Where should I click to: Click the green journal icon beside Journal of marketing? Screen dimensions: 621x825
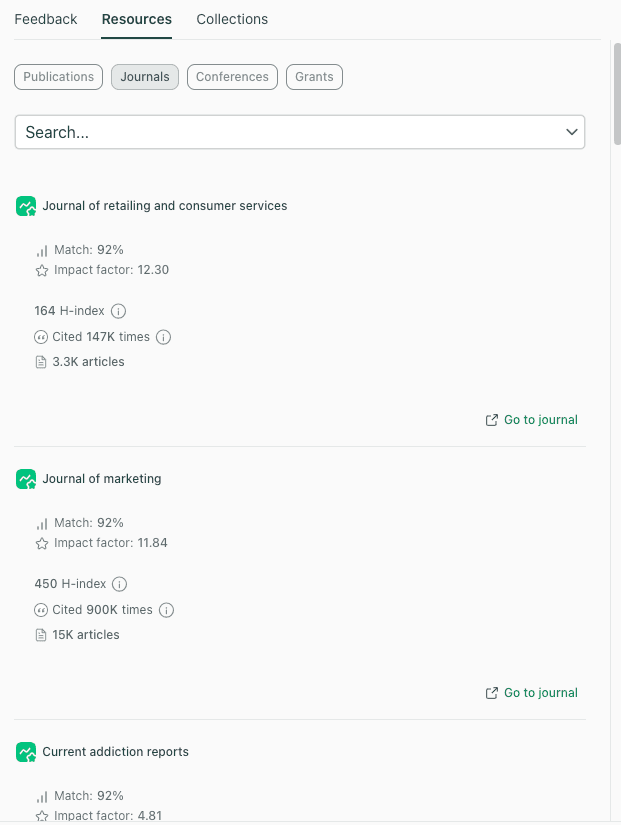click(x=26, y=479)
